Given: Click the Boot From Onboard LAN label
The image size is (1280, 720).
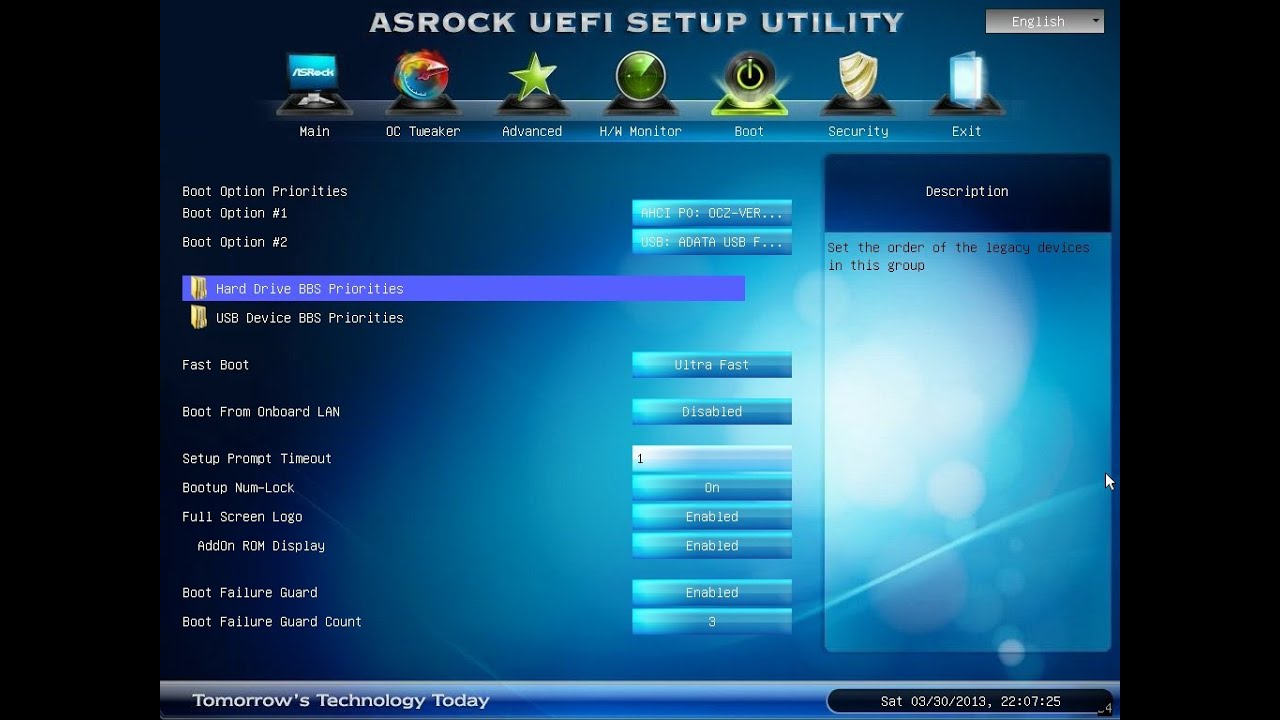Looking at the screenshot, I should (x=261, y=412).
